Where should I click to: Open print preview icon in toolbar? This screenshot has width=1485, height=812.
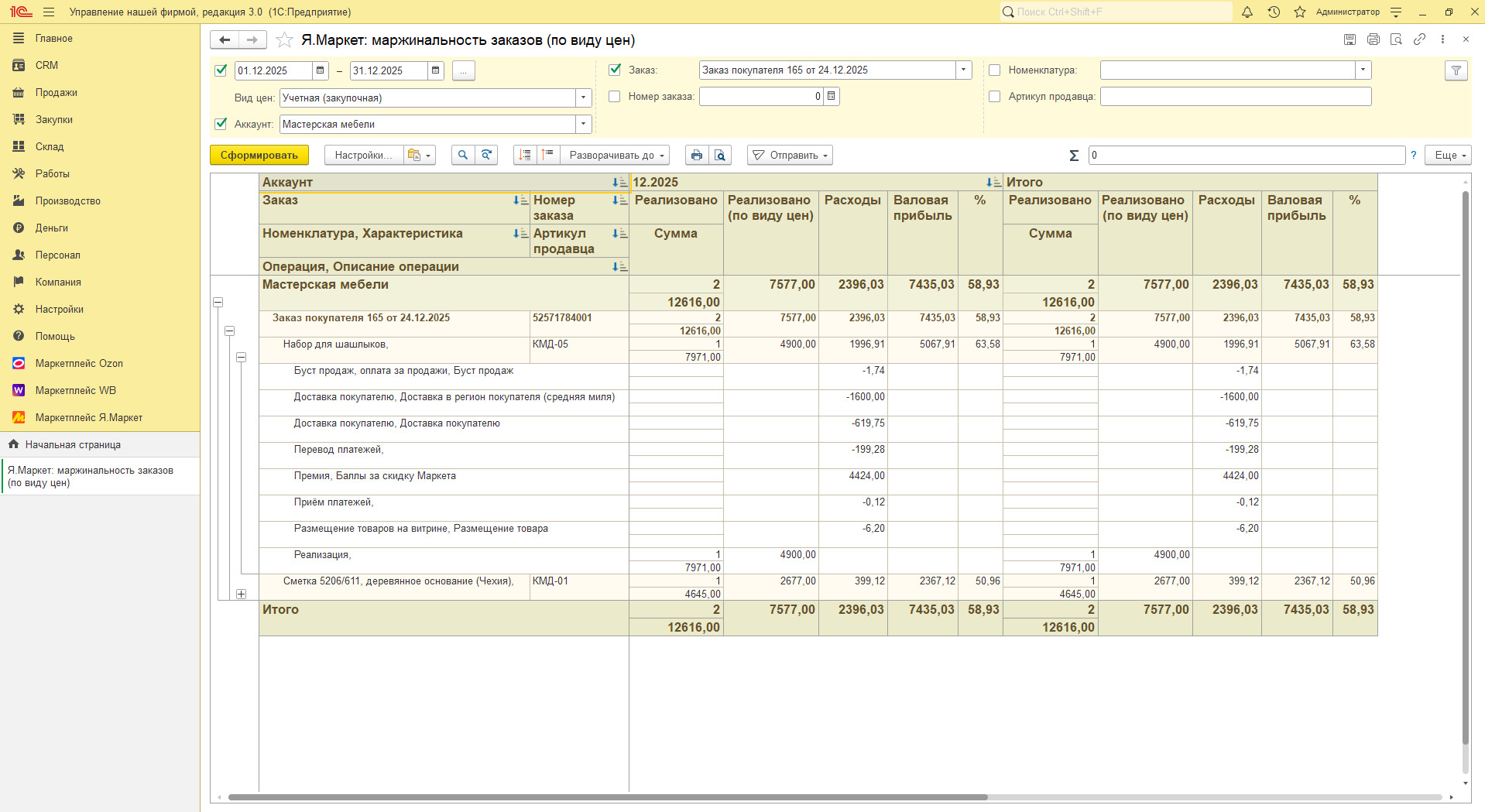tap(720, 156)
